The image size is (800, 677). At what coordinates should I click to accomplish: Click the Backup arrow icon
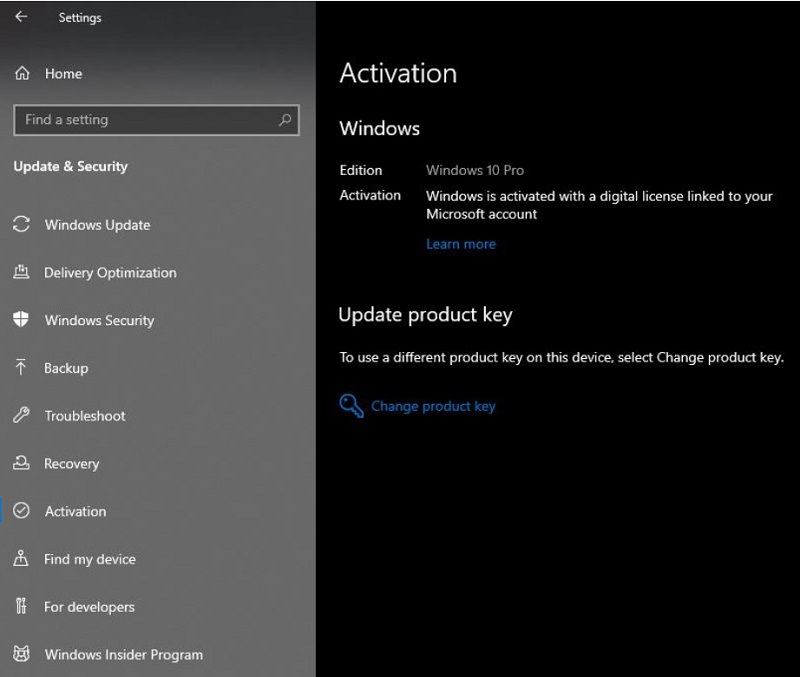coord(21,367)
